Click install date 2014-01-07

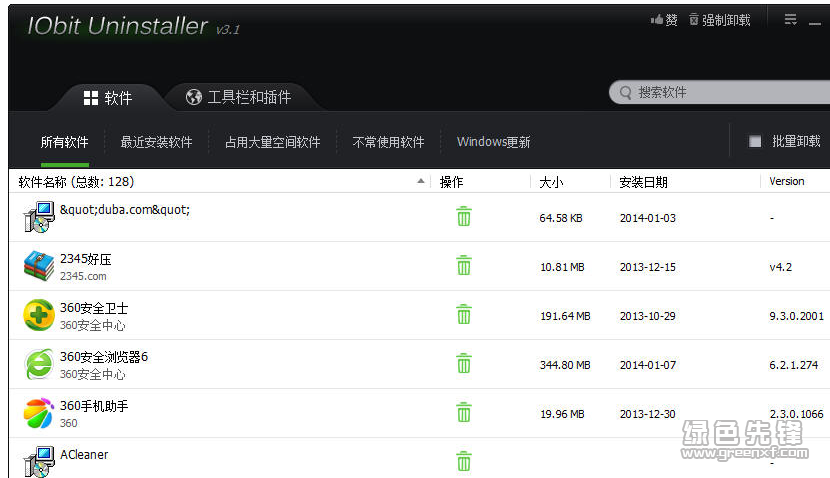[x=648, y=365]
